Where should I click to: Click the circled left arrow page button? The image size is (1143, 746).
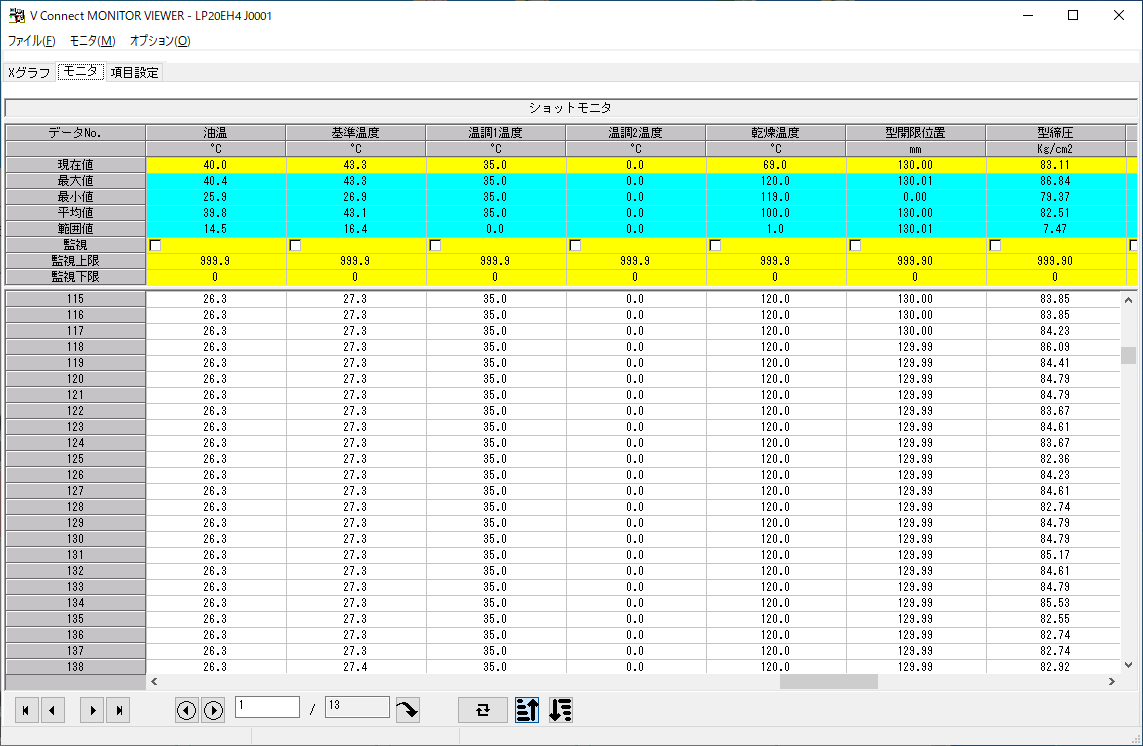coord(187,710)
